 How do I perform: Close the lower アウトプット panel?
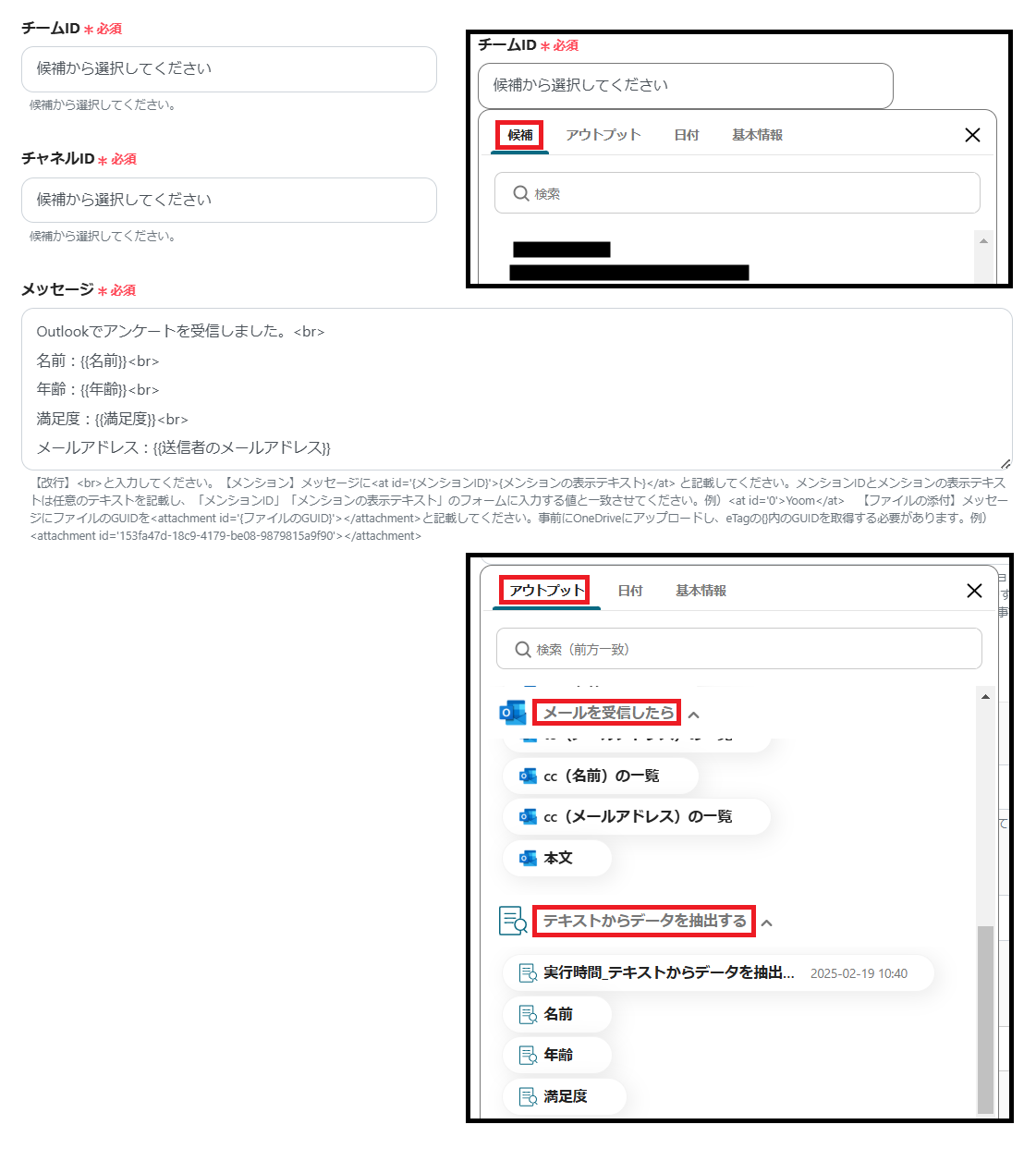pyautogui.click(x=974, y=591)
